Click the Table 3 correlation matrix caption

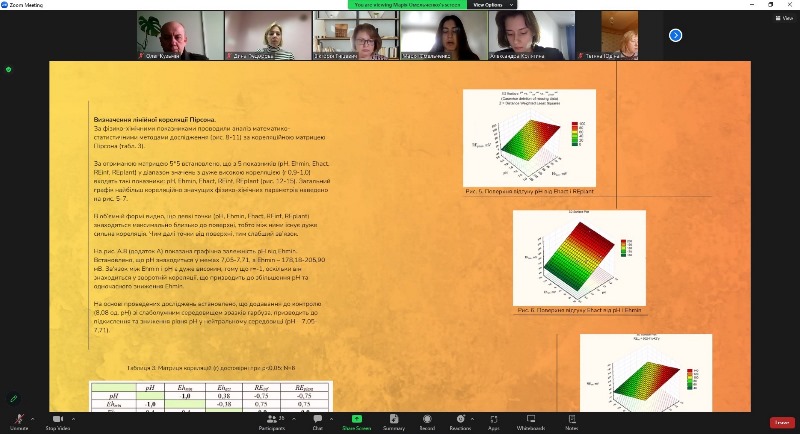211,368
